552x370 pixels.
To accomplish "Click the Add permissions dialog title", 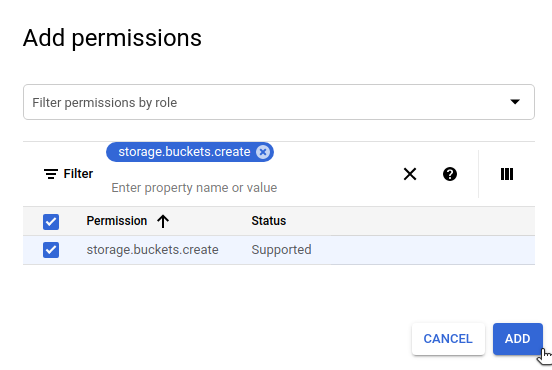I will click(112, 38).
